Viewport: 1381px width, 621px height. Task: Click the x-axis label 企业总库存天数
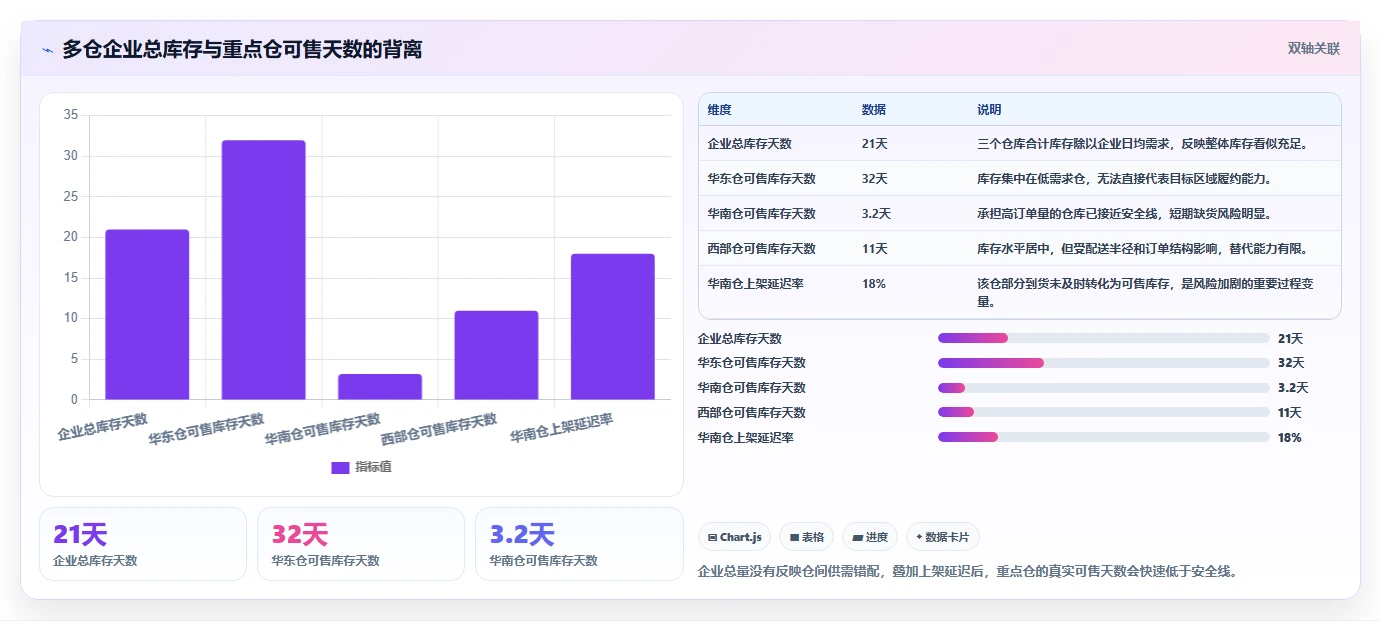102,427
